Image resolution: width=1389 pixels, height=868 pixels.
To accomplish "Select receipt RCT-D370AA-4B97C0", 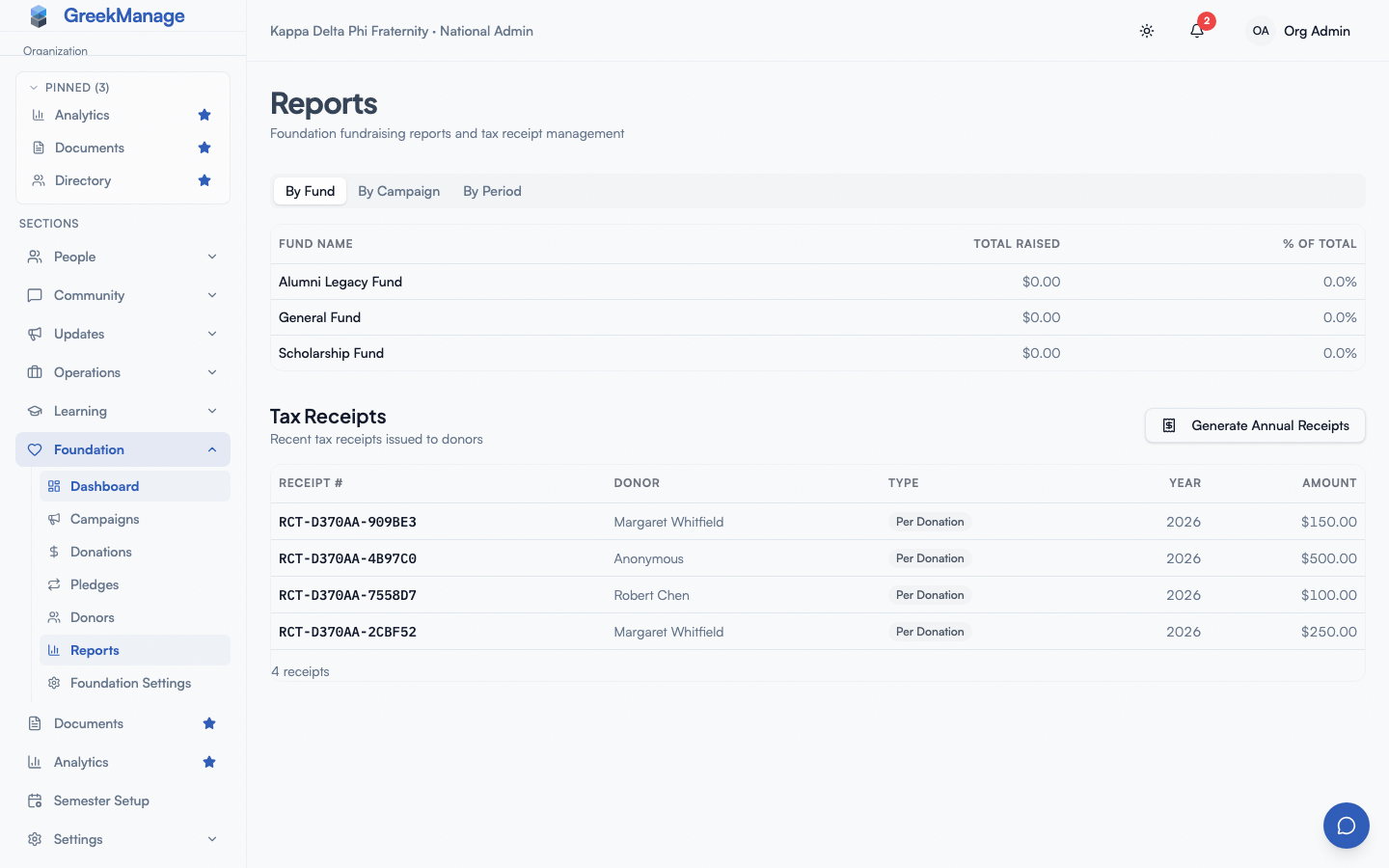I will point(347,558).
